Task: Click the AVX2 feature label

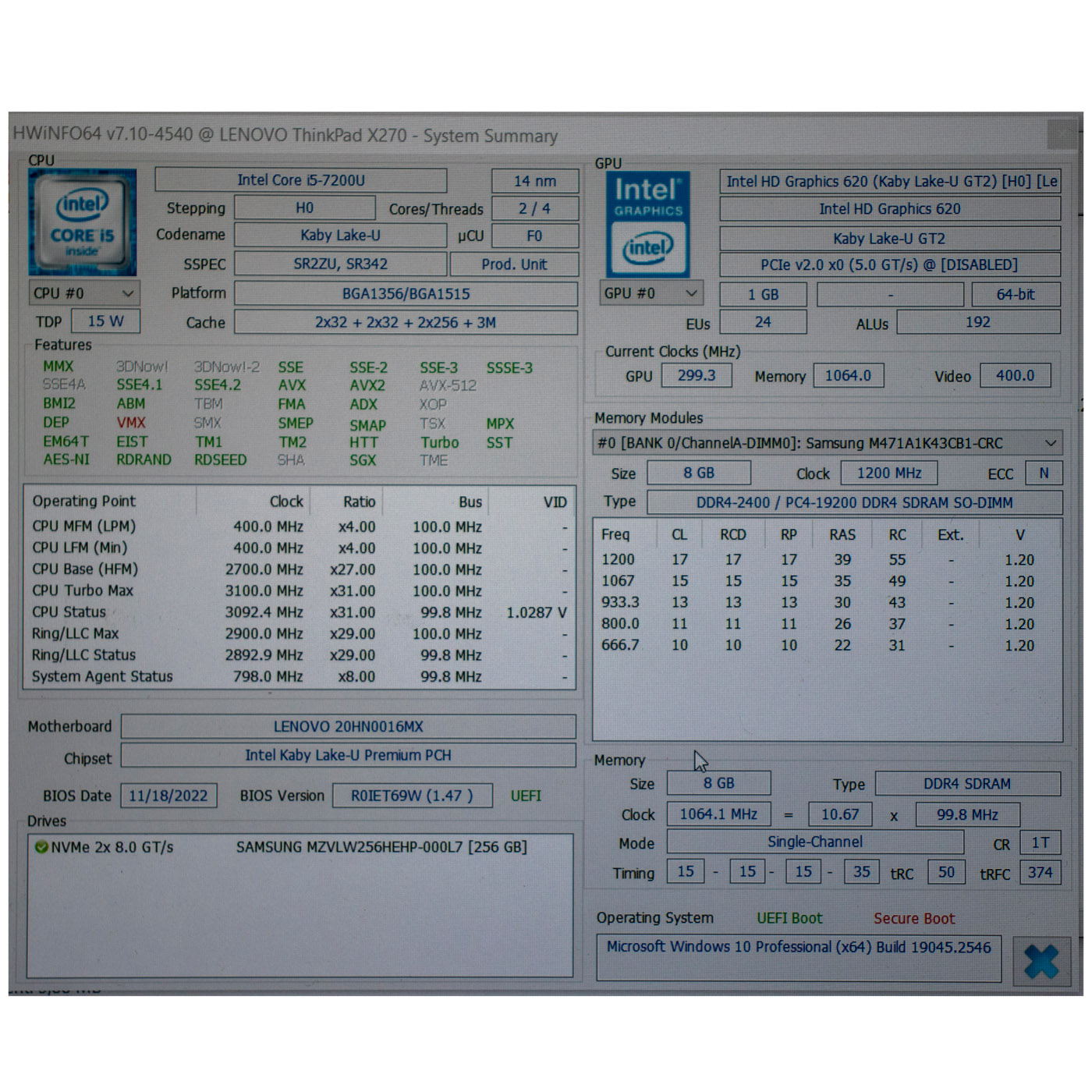Action: click(367, 385)
